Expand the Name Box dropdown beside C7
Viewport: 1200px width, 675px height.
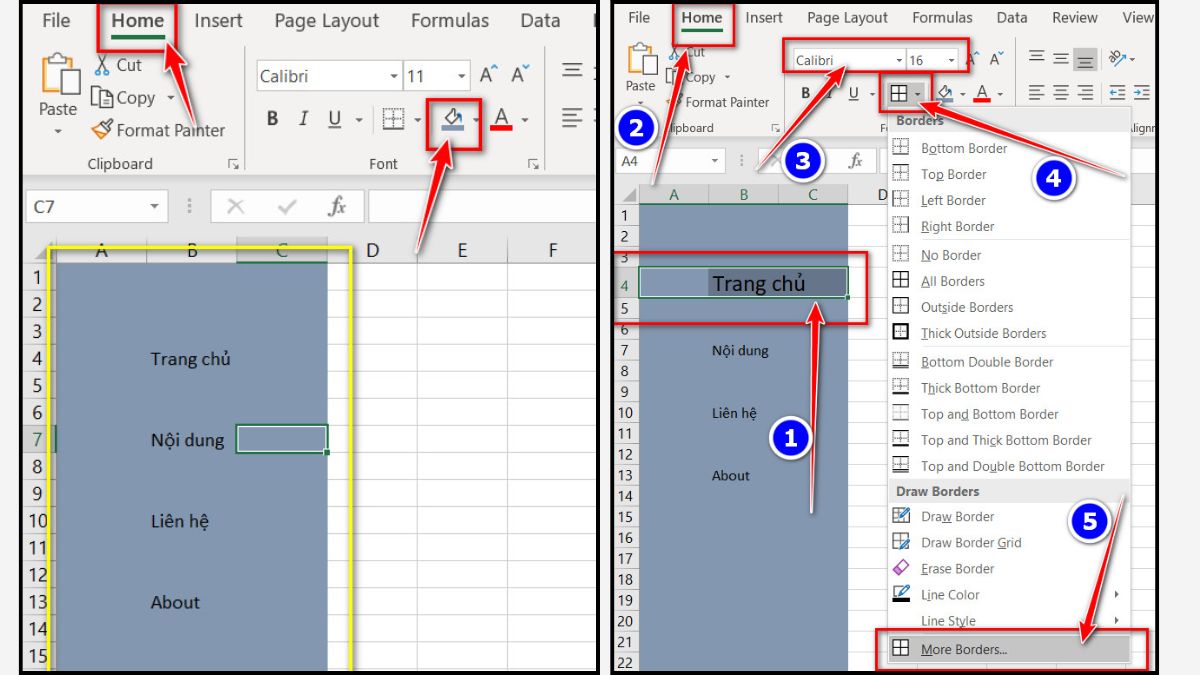pyautogui.click(x=154, y=206)
